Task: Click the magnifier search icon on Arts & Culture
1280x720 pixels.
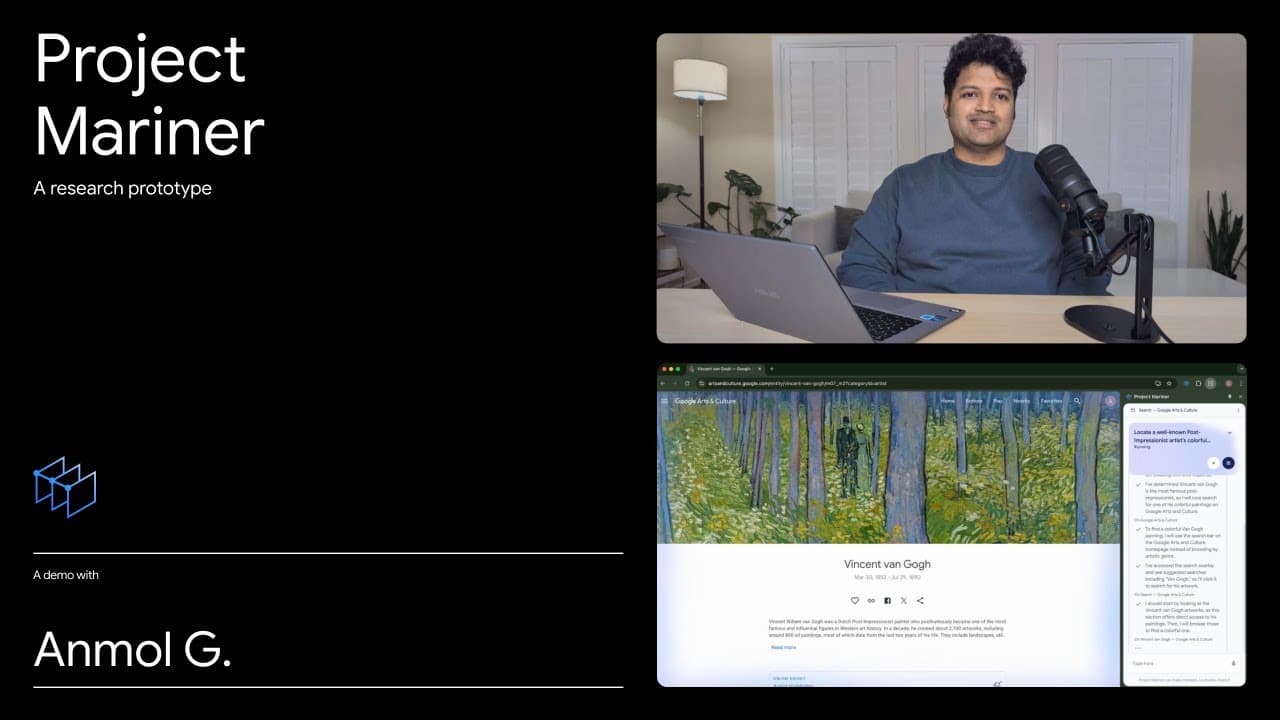Action: point(1077,401)
